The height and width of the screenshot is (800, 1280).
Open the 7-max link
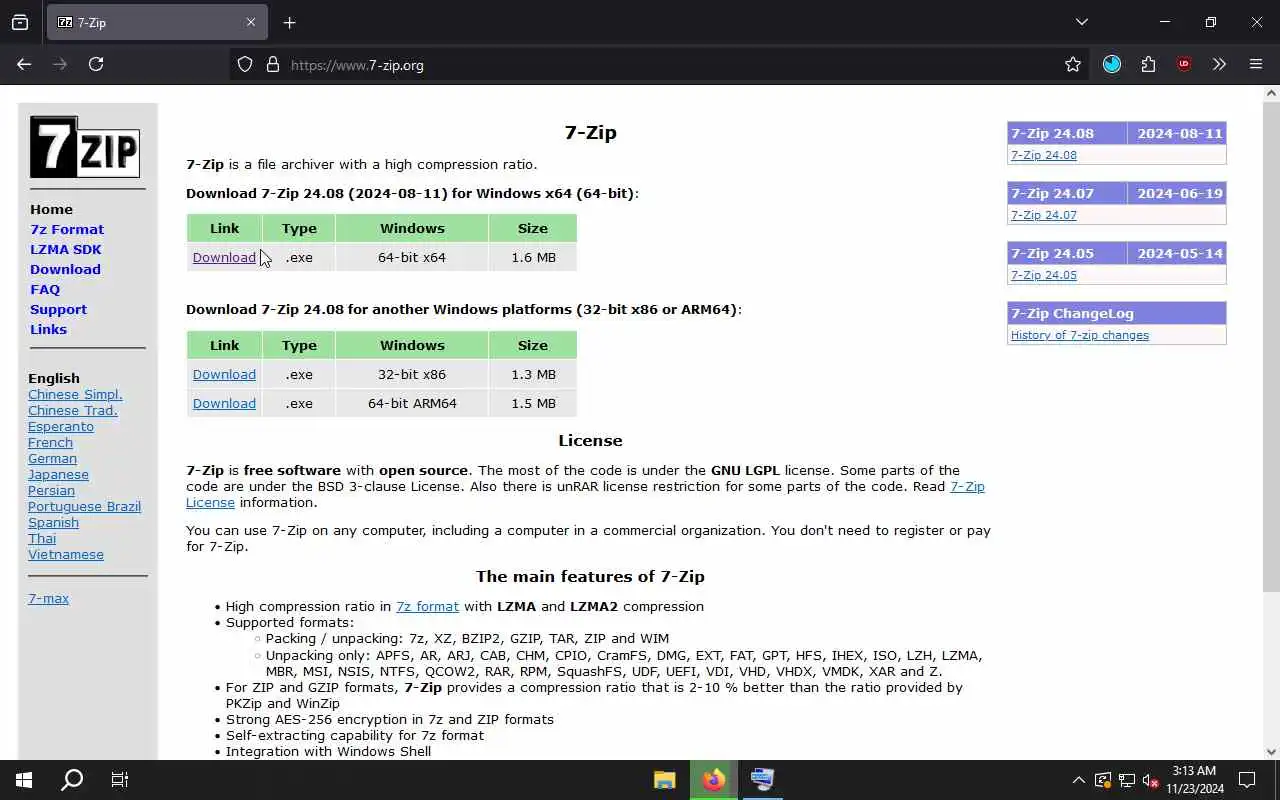[x=48, y=598]
